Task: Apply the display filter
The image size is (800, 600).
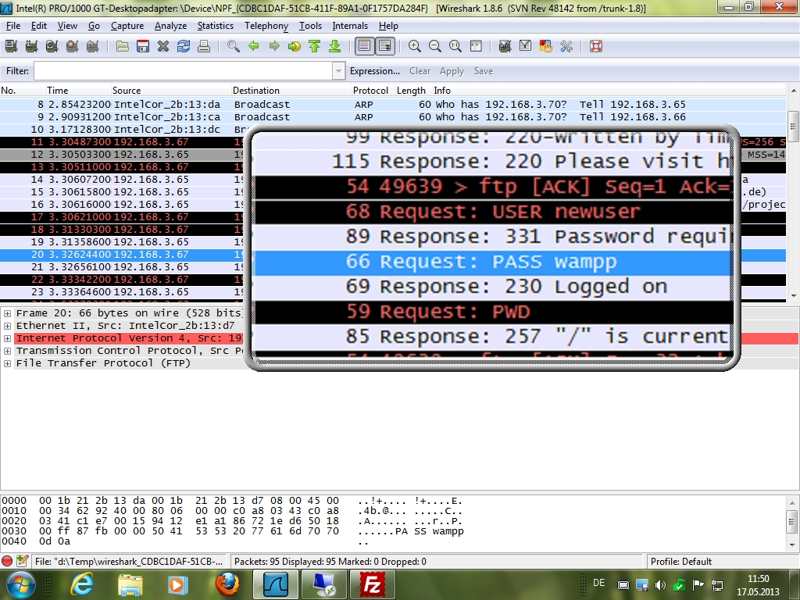Action: pyautogui.click(x=452, y=71)
